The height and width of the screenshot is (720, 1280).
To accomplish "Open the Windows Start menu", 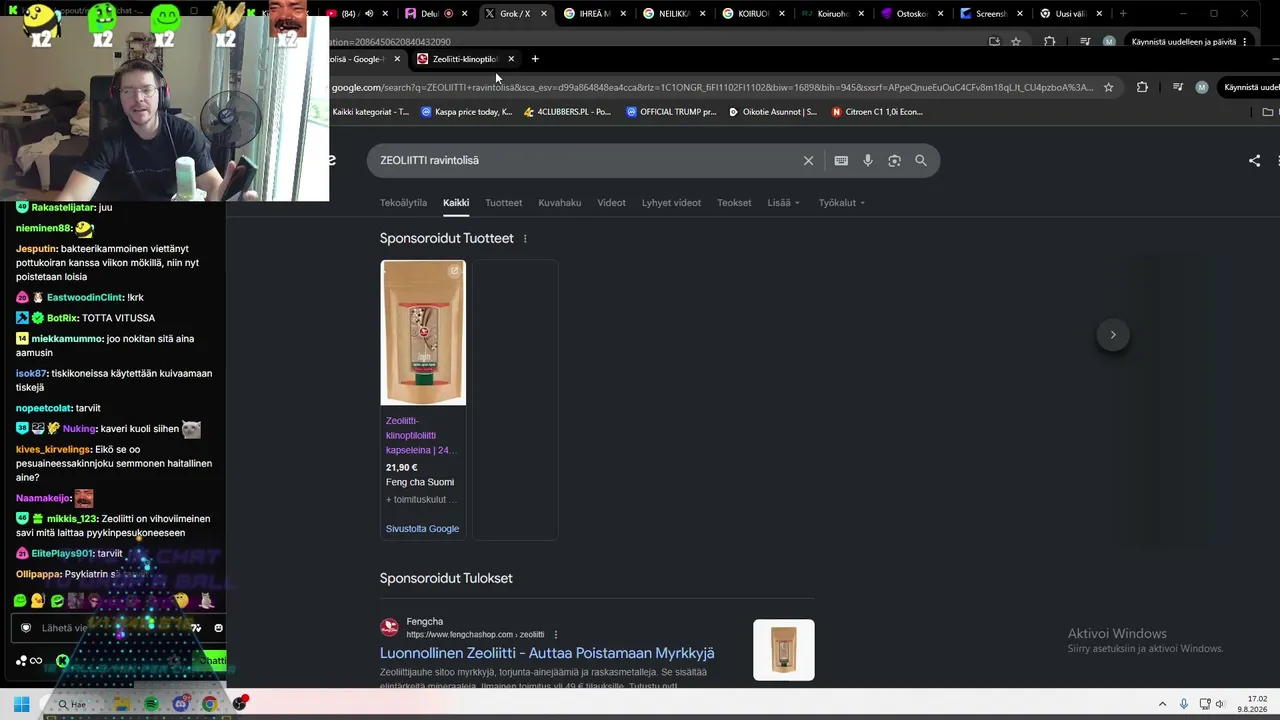I will coord(21,704).
